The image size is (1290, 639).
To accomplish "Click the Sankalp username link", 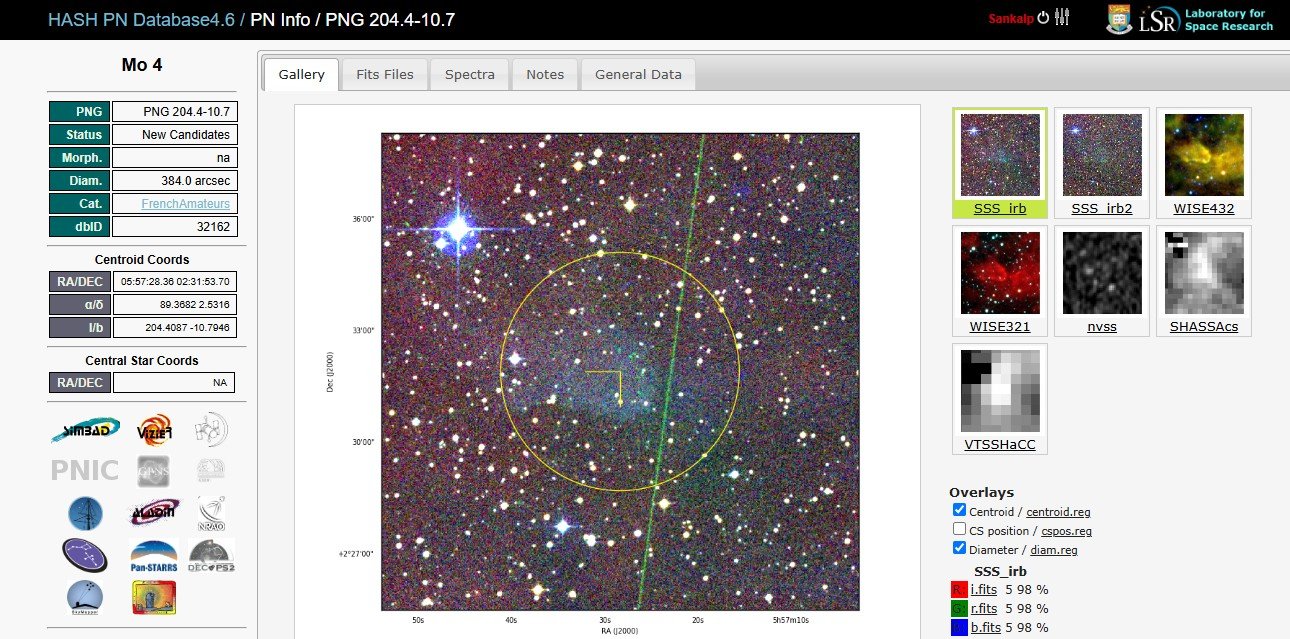I will point(1010,18).
